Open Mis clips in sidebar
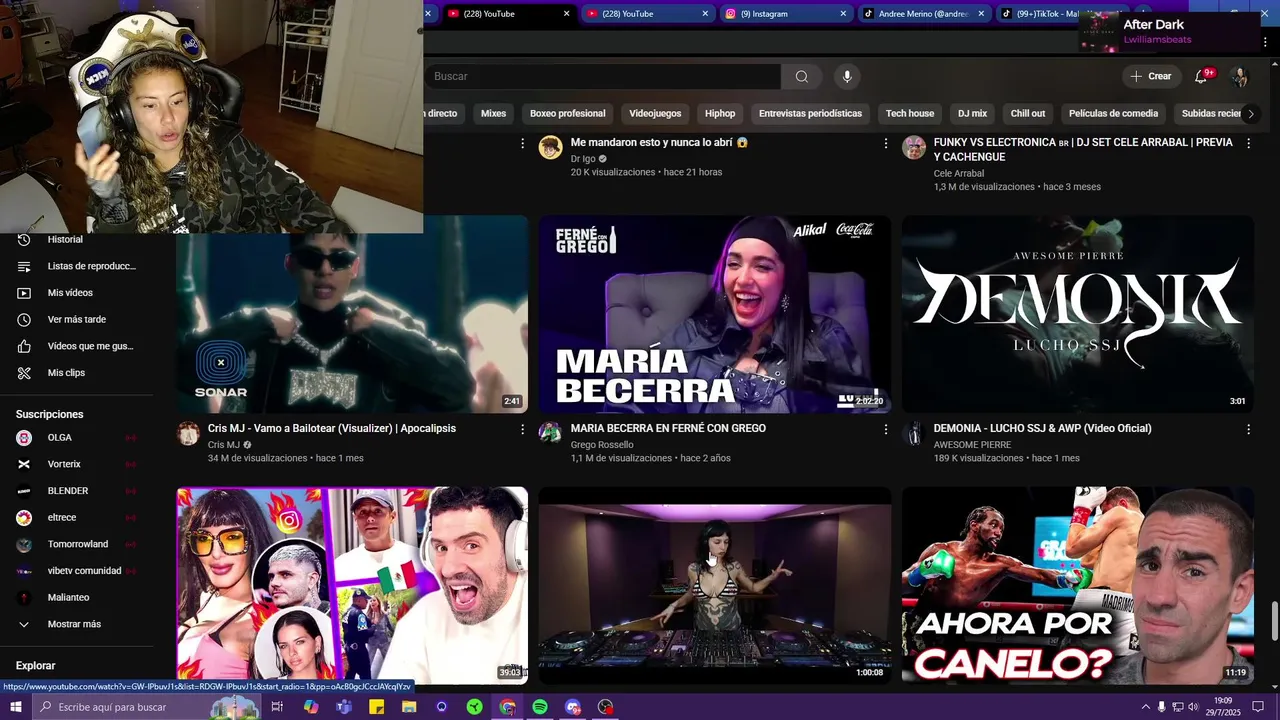1280x720 pixels. click(77, 373)
